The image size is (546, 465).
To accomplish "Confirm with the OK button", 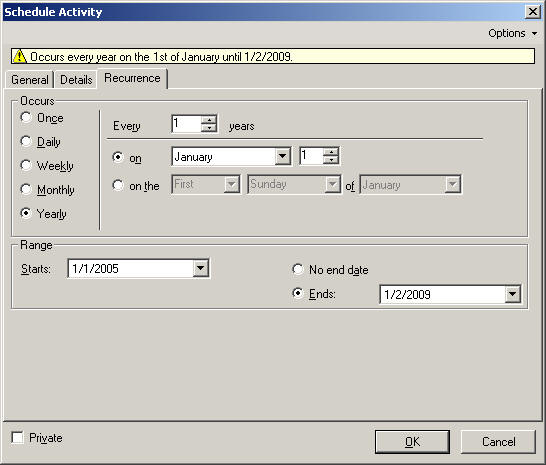I will tap(412, 442).
